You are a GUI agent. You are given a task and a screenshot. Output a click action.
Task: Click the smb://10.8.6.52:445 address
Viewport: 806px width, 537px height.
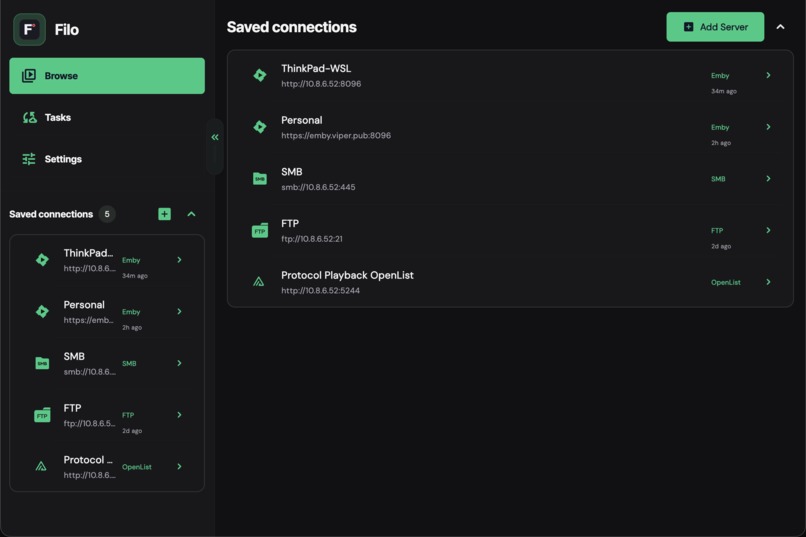pos(318,187)
